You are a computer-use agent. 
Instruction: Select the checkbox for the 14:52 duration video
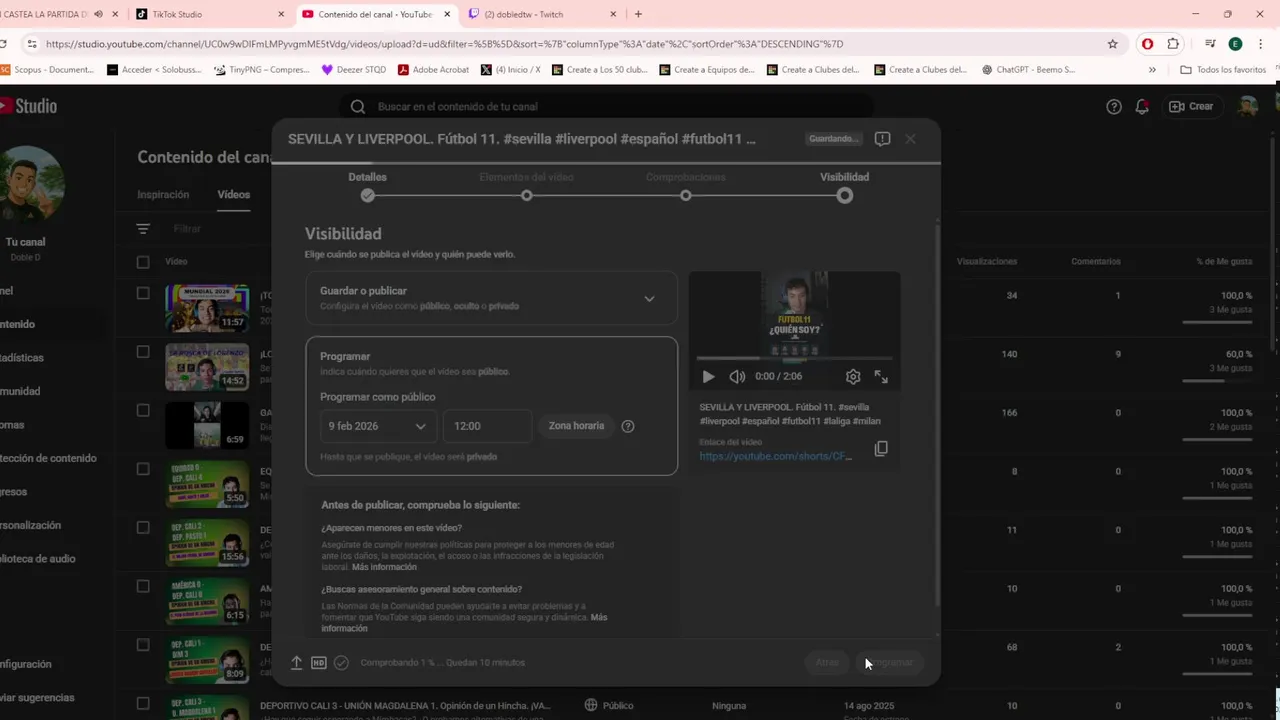pyautogui.click(x=143, y=352)
